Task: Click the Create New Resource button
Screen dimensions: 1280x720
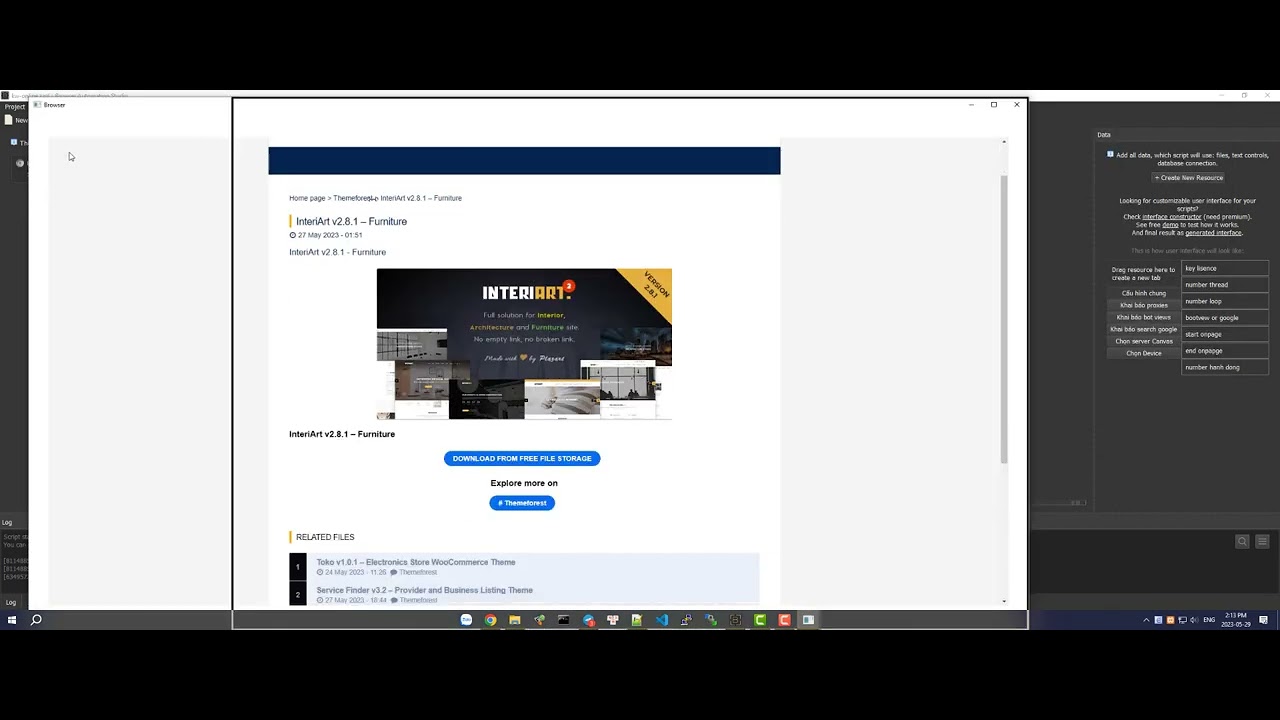Action: (x=1189, y=178)
